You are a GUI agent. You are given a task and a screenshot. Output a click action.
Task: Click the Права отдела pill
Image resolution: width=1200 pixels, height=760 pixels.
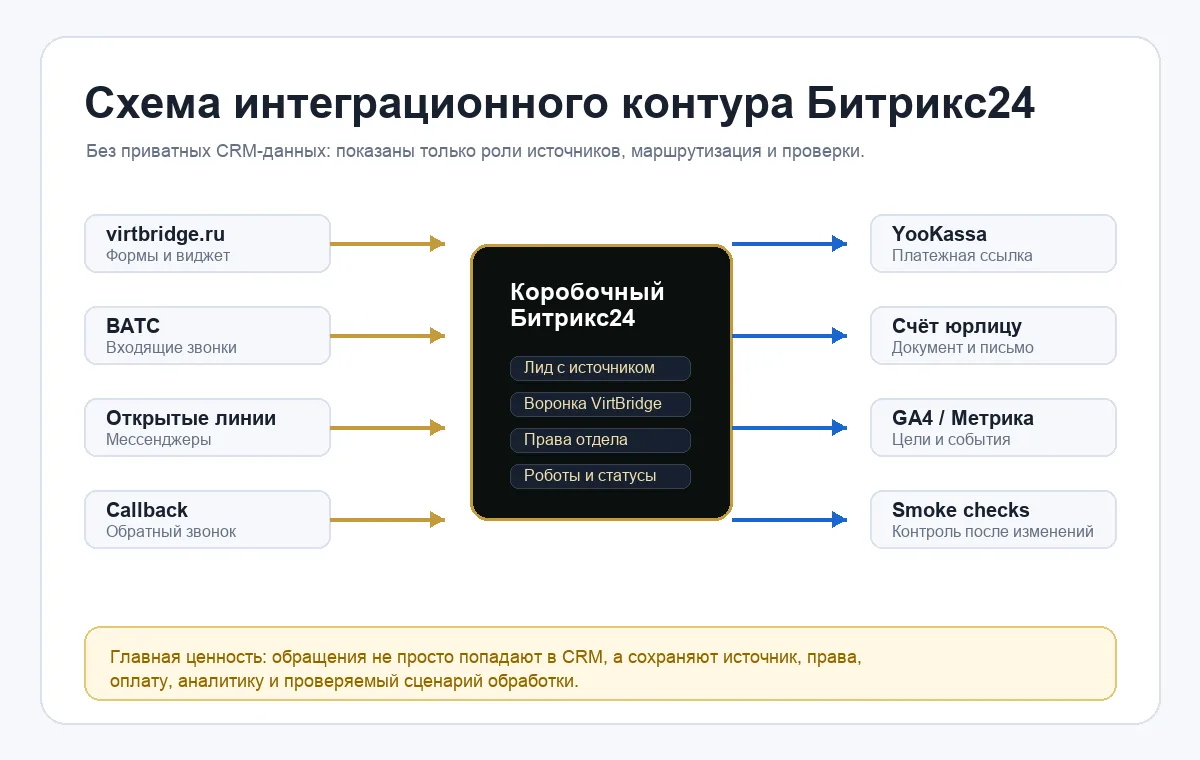click(600, 440)
